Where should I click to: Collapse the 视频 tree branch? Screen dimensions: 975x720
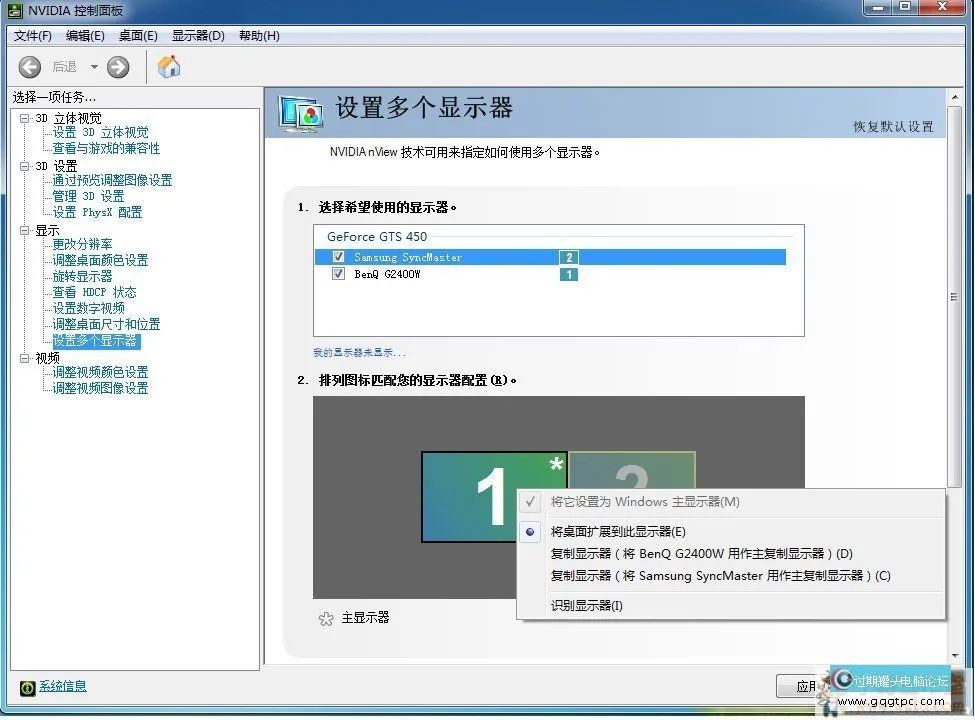[x=22, y=356]
